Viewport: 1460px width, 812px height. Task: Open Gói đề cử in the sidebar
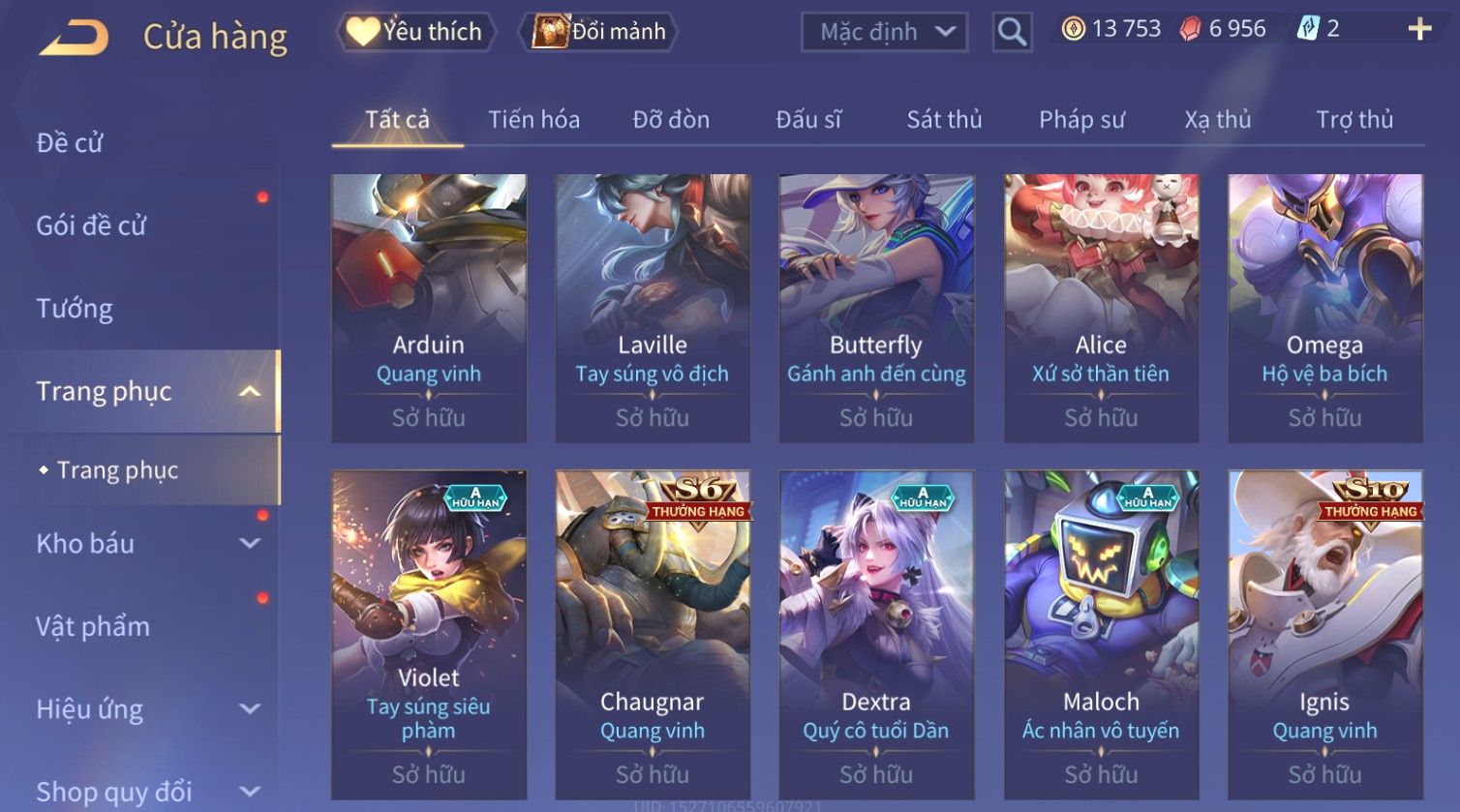tap(91, 226)
